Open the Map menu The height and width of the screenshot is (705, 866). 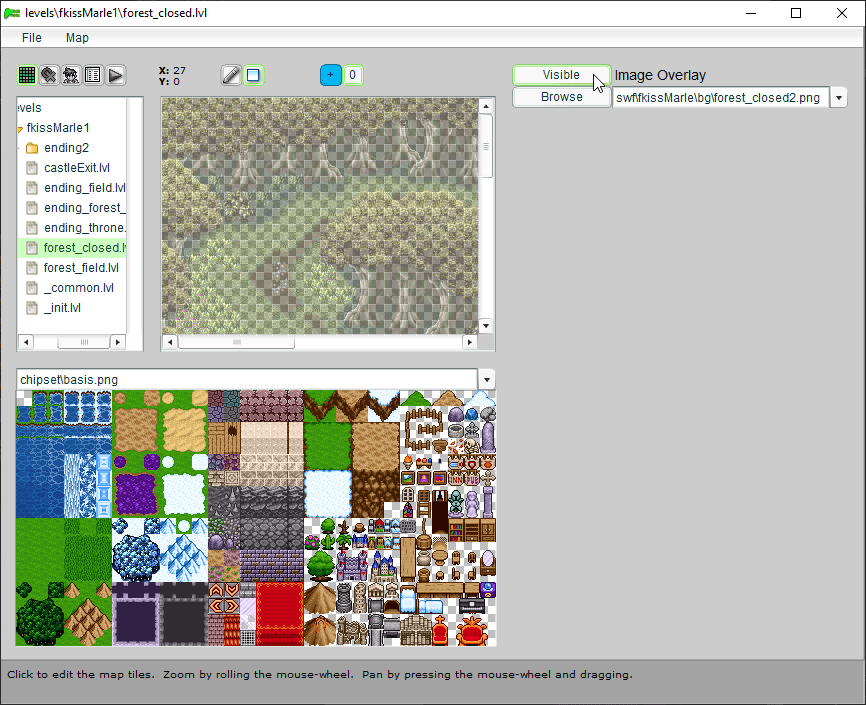pyautogui.click(x=77, y=37)
